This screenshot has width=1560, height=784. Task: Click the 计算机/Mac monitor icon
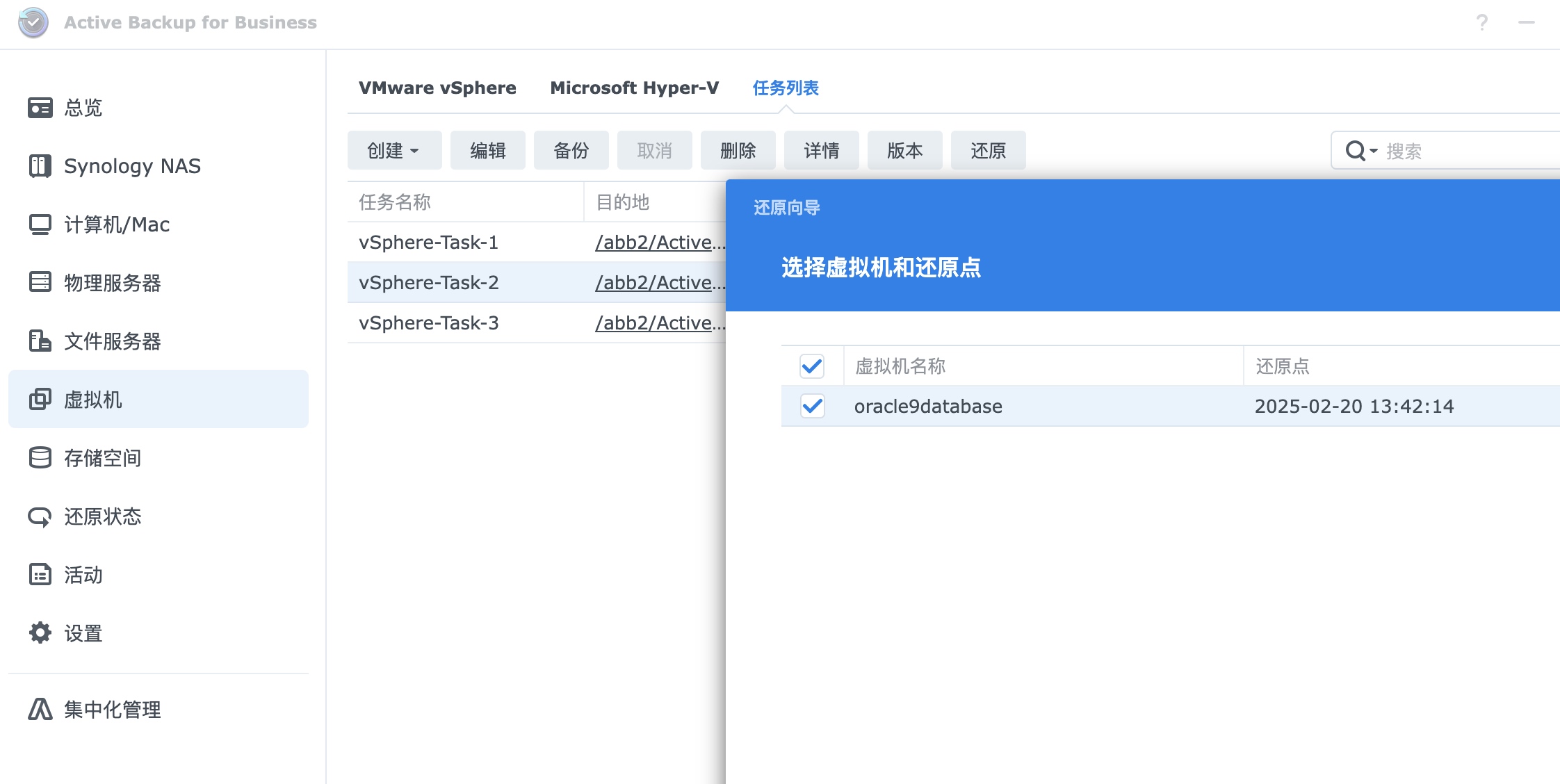click(x=40, y=224)
